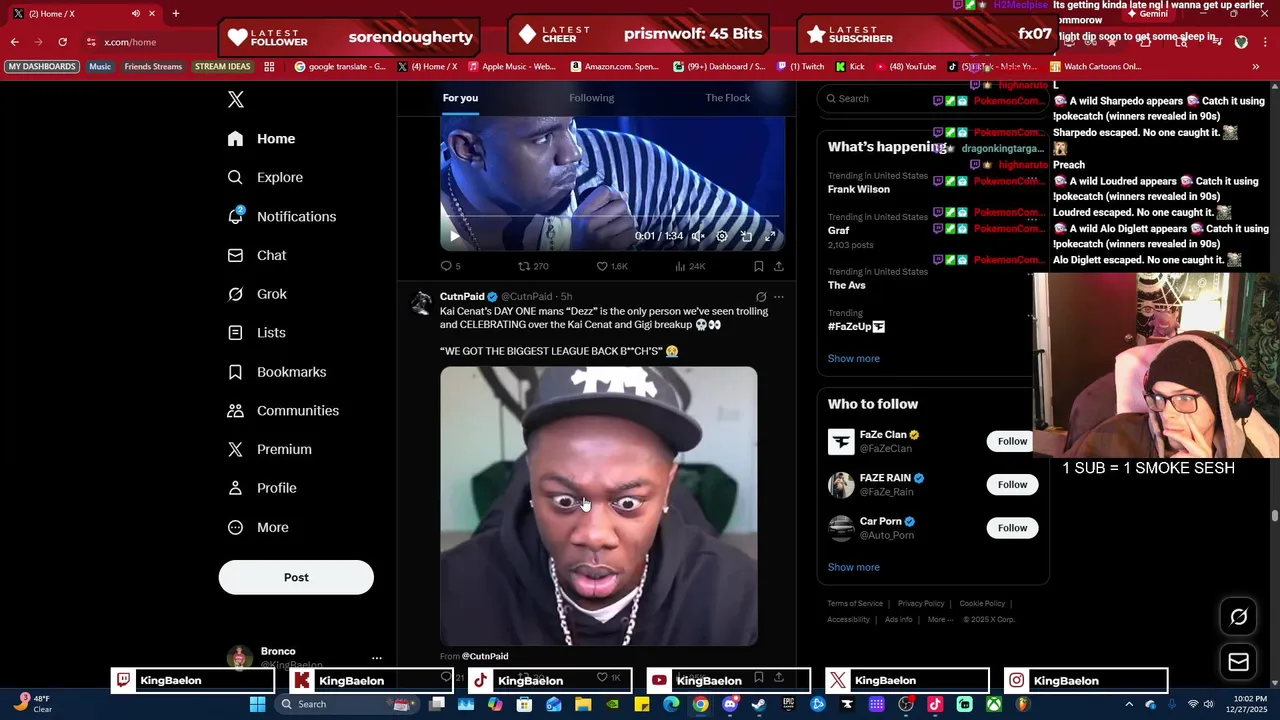This screenshot has height=720, width=1280.
Task: Like the post with 1.6K likes
Action: (x=612, y=266)
